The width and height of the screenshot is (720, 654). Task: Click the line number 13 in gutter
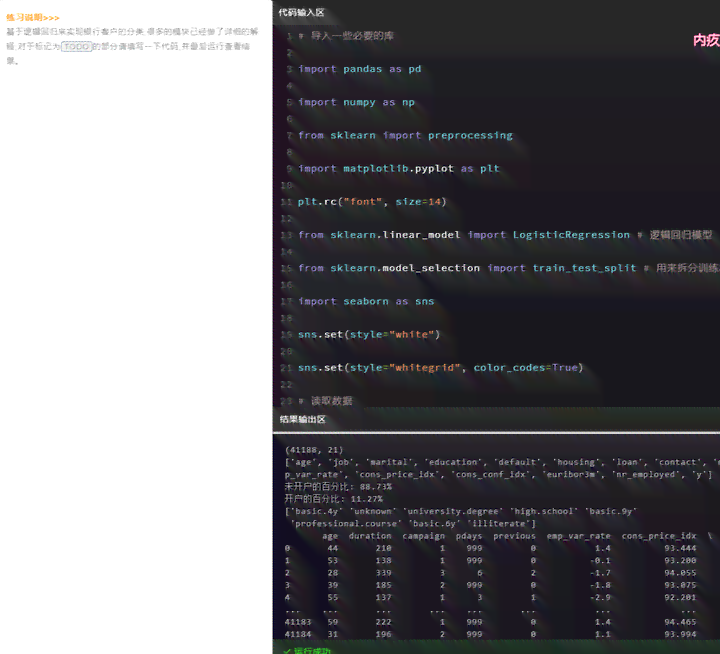click(287, 235)
